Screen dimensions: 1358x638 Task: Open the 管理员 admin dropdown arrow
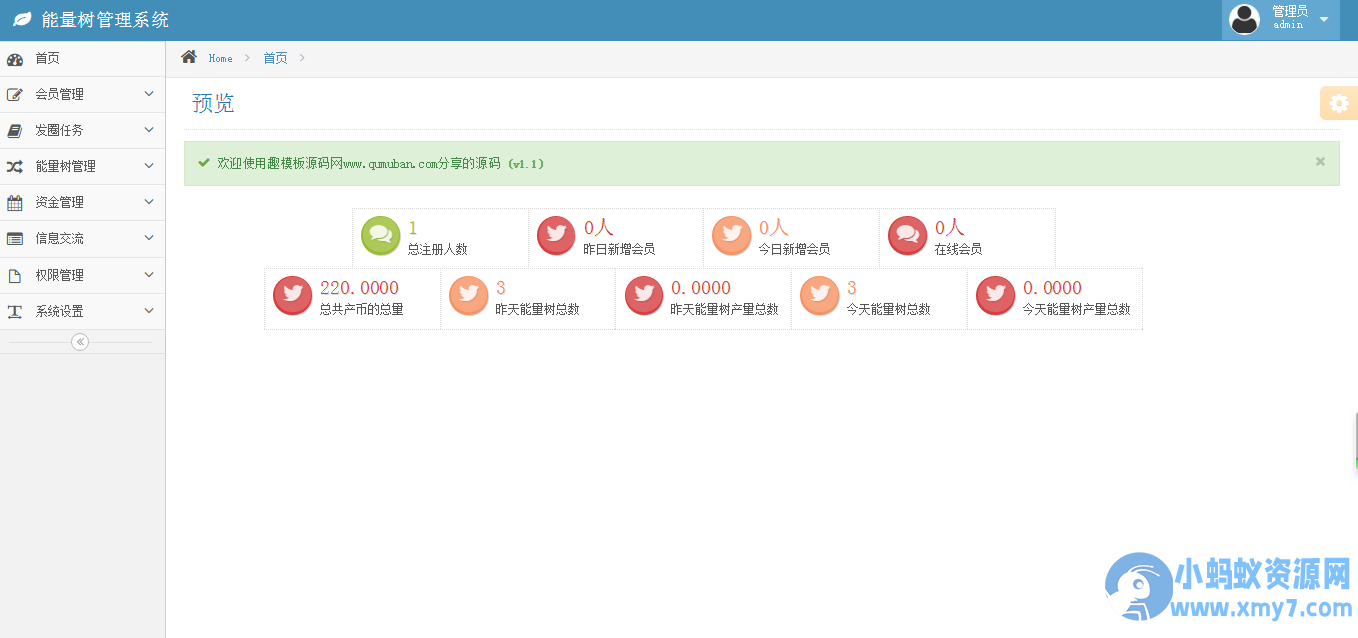tap(1324, 20)
